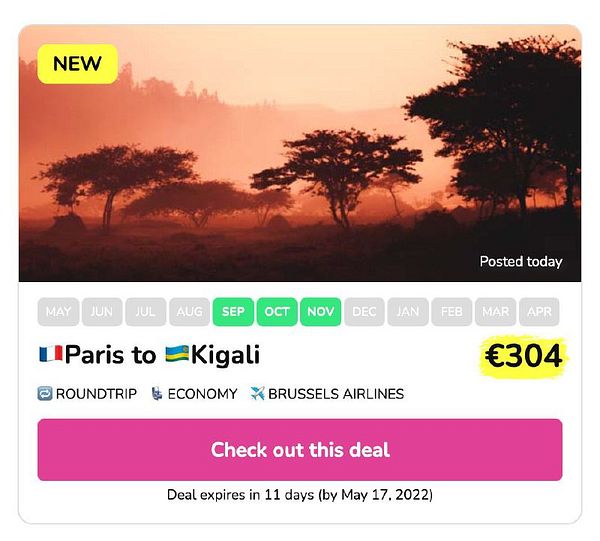The image size is (600, 541).
Task: Choose the JAN month tab
Action: 408,312
